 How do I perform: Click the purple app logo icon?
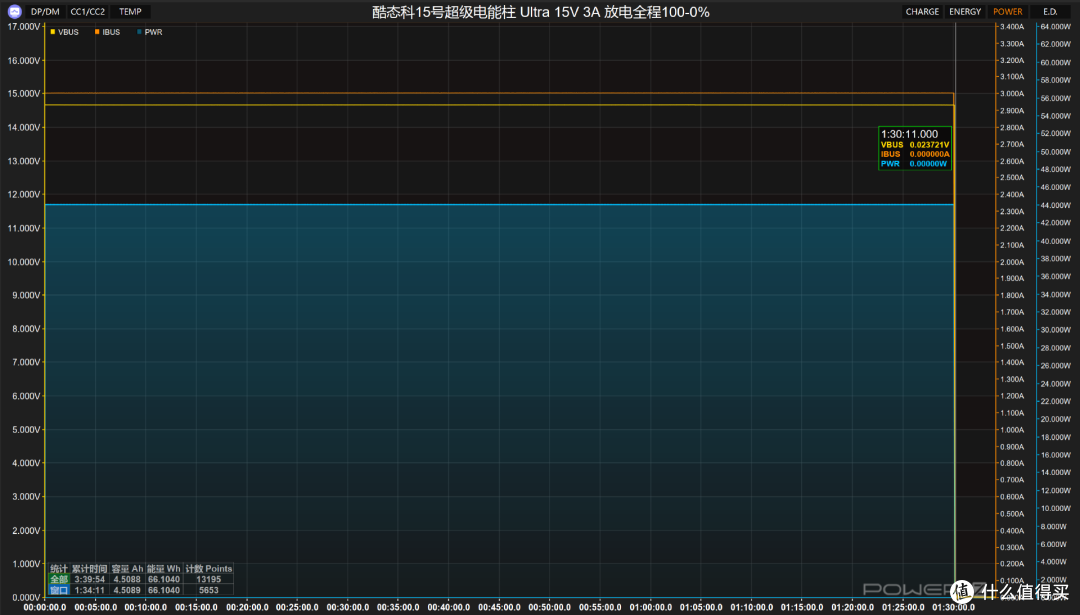14,12
